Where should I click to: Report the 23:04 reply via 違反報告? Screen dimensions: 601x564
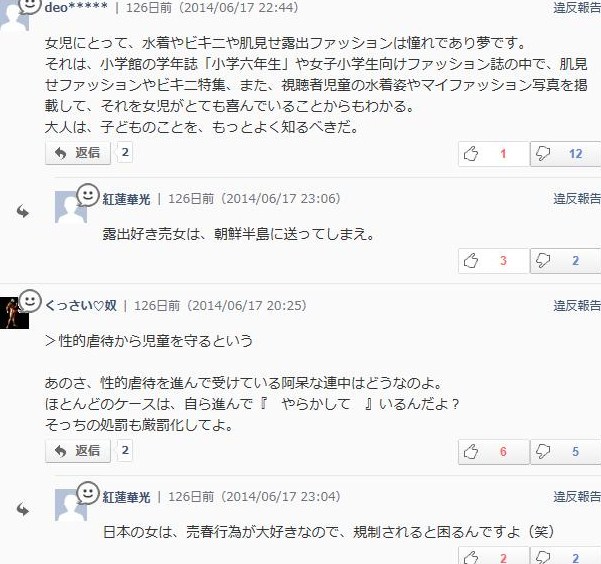[577, 497]
